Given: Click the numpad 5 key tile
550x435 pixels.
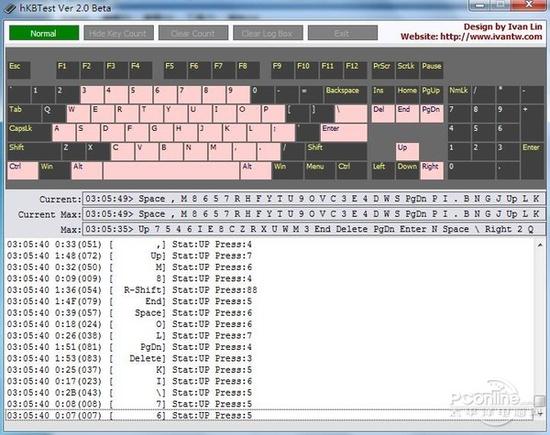Looking at the screenshot, I should tap(484, 132).
